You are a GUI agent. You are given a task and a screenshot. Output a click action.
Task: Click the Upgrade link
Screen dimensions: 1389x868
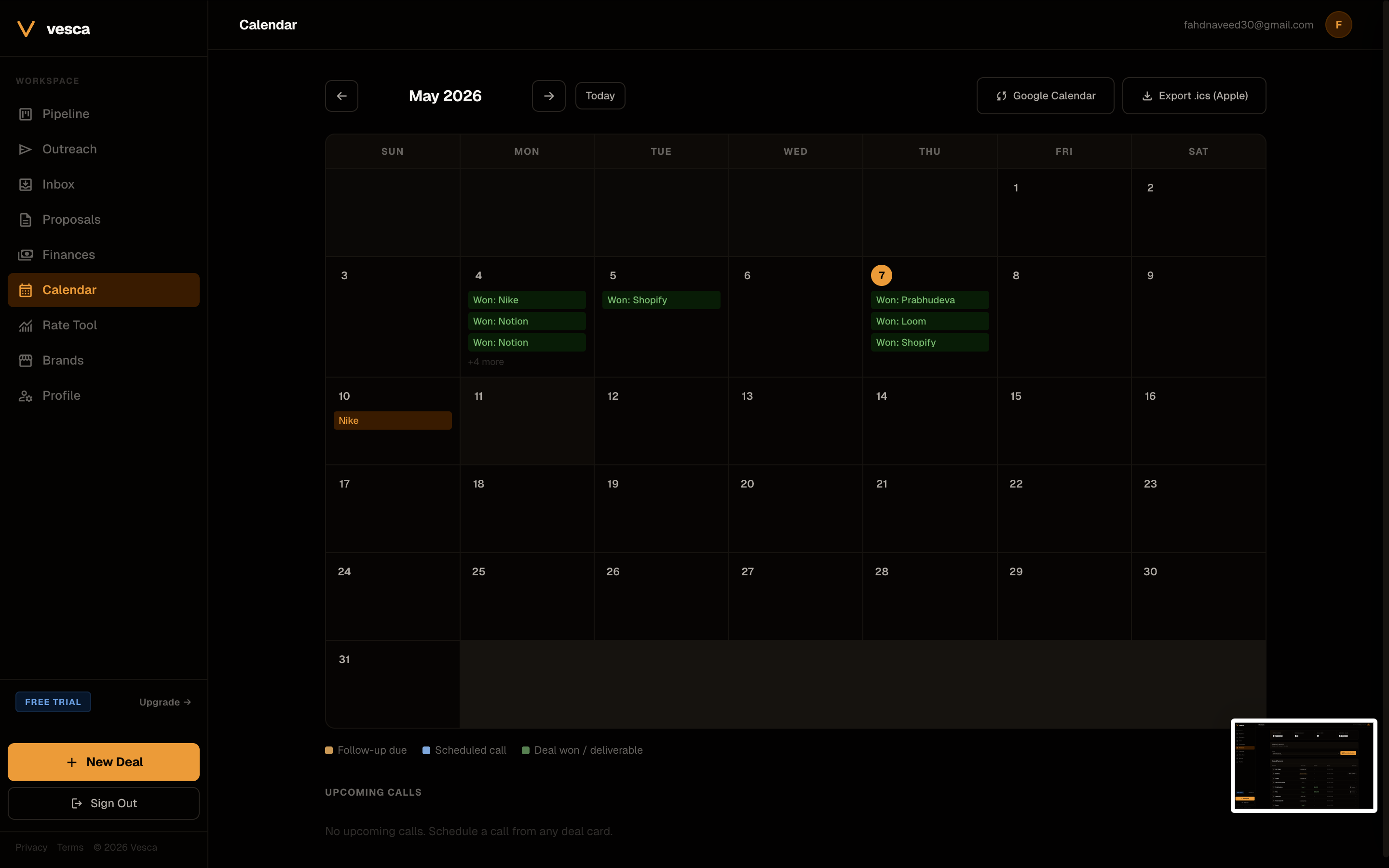pyautogui.click(x=165, y=702)
